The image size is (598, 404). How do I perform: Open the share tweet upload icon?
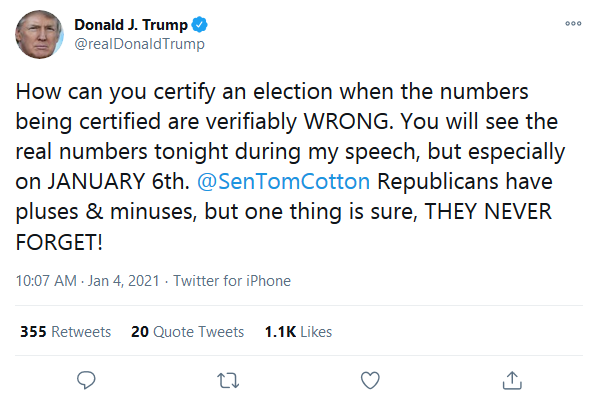512,380
